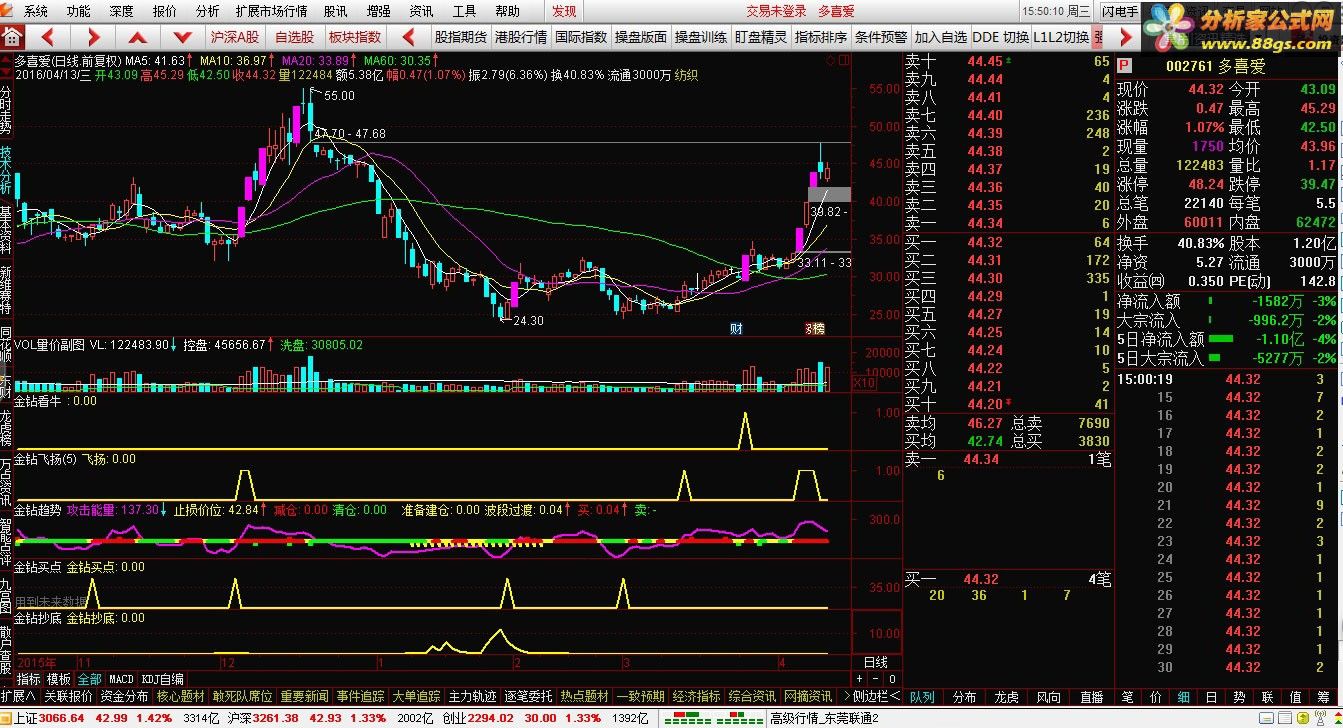Viewport: 1343px width, 728px height.
Task: Open 资金分布 tab
Action: pyautogui.click(x=124, y=696)
